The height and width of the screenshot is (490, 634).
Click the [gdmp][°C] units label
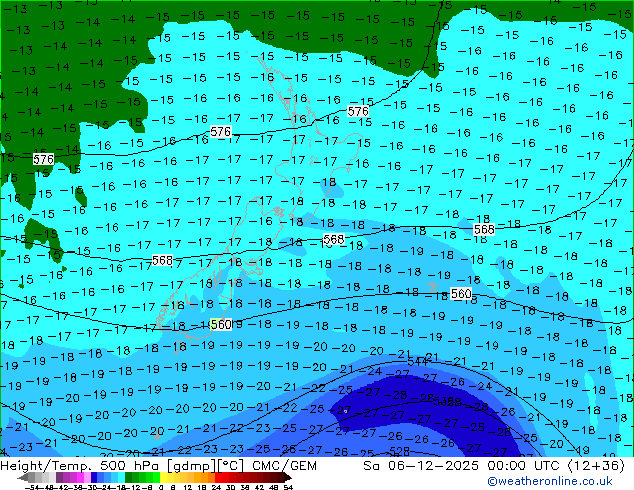(x=206, y=466)
